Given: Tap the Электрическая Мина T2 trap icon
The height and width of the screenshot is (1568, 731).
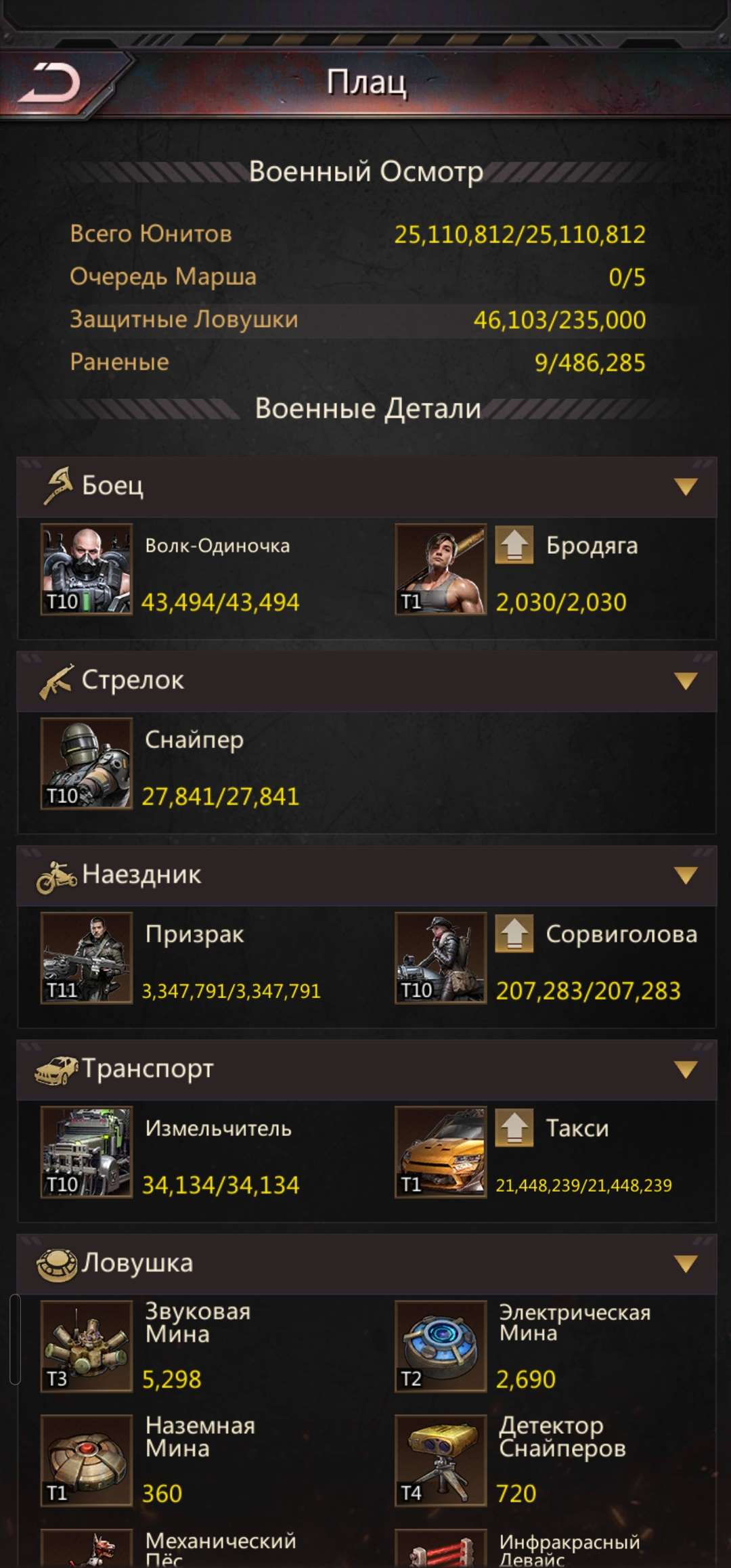Looking at the screenshot, I should pos(441,1347).
